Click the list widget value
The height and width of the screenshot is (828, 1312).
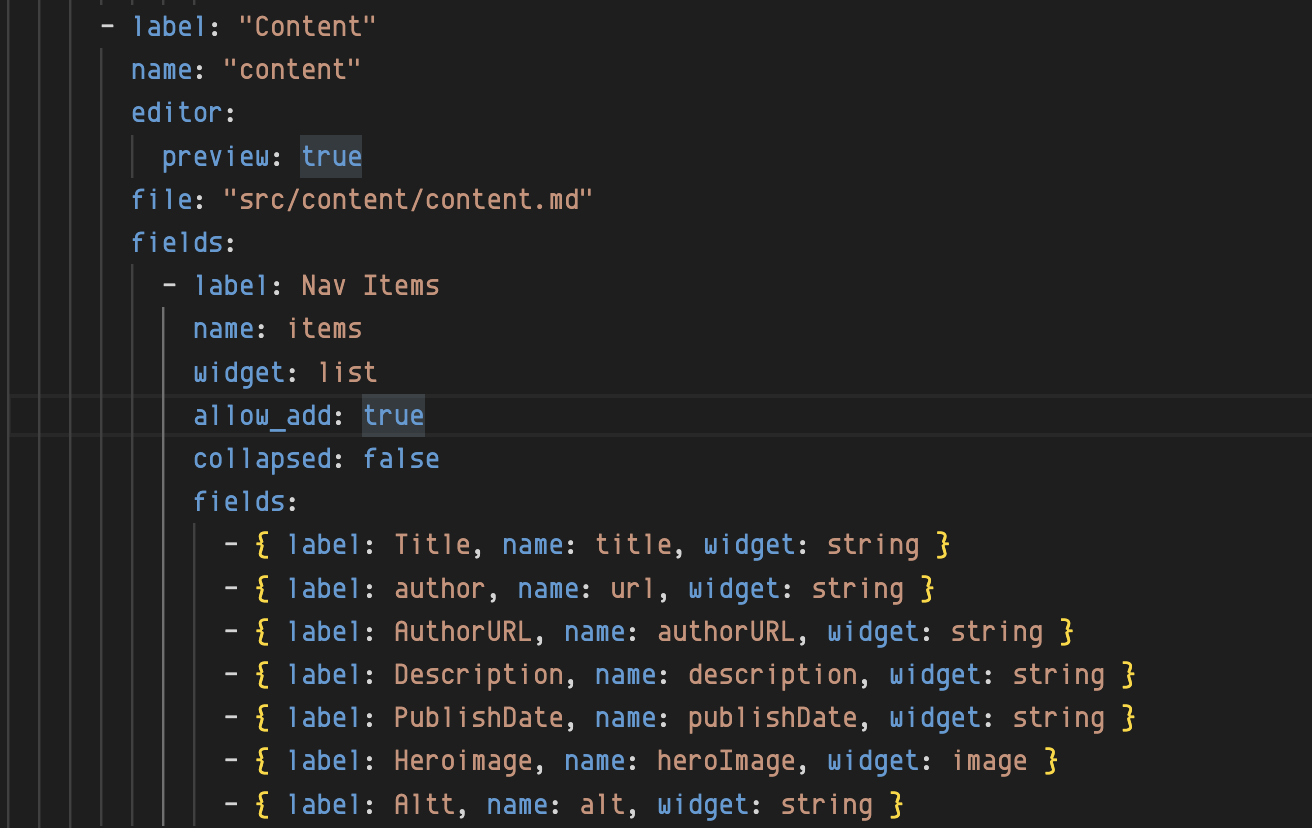(347, 372)
